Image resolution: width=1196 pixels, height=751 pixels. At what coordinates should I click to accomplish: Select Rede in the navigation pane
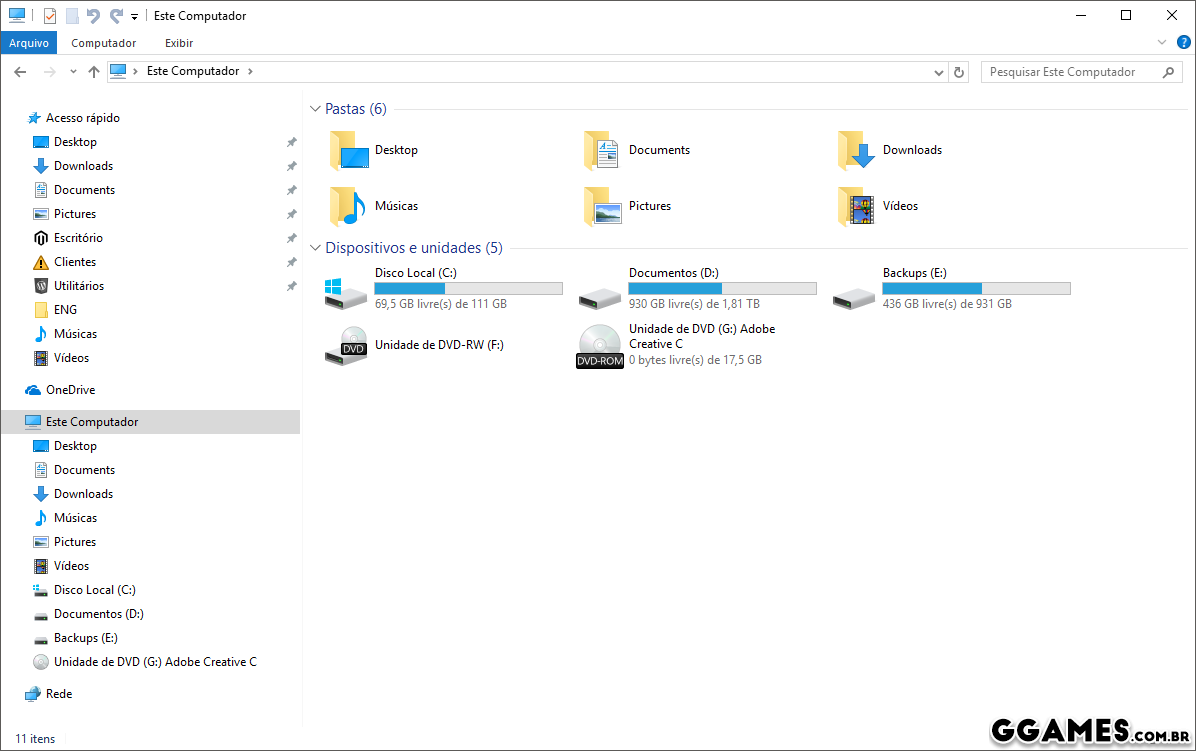(59, 694)
